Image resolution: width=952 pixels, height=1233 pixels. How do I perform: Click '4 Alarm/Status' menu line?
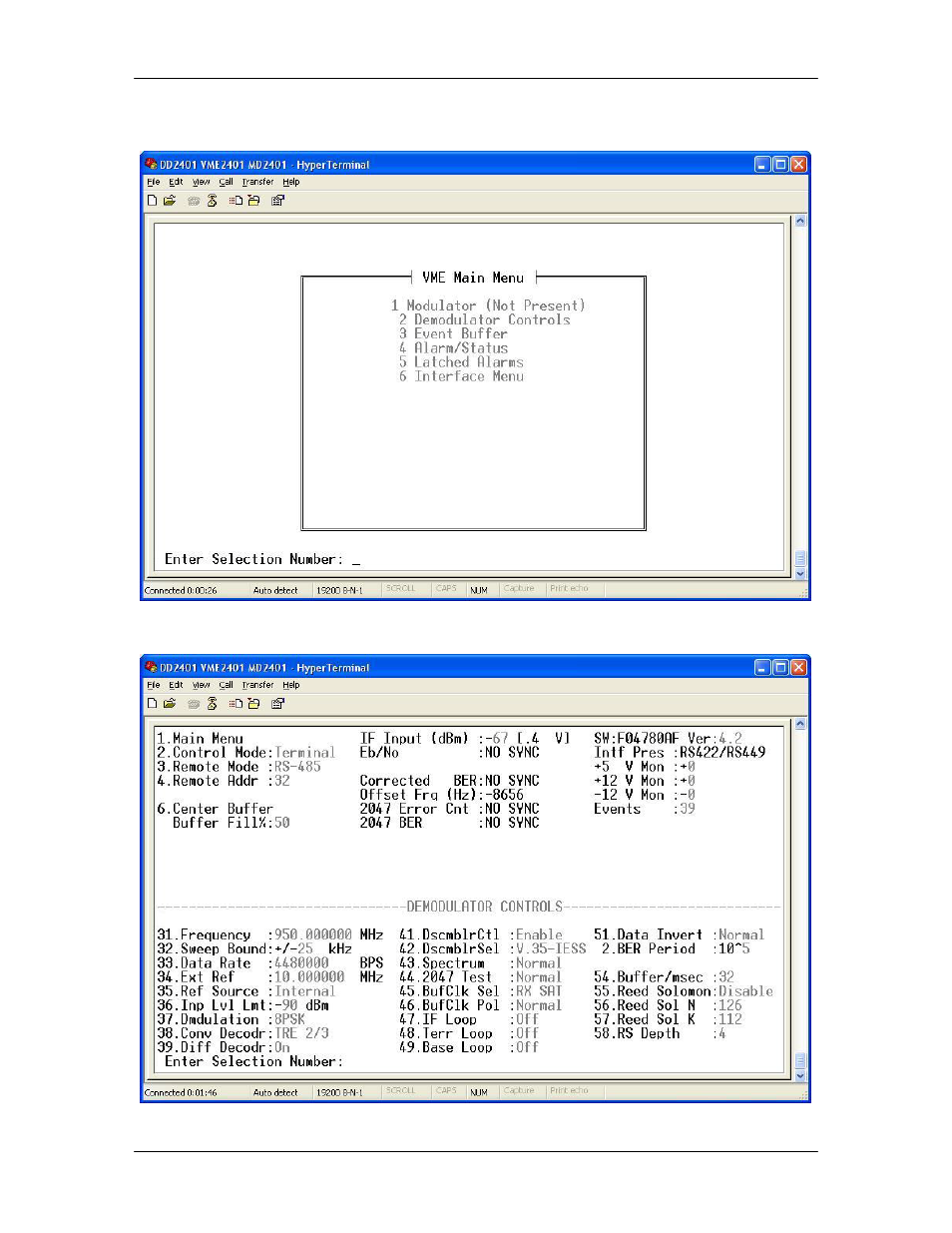coord(454,347)
